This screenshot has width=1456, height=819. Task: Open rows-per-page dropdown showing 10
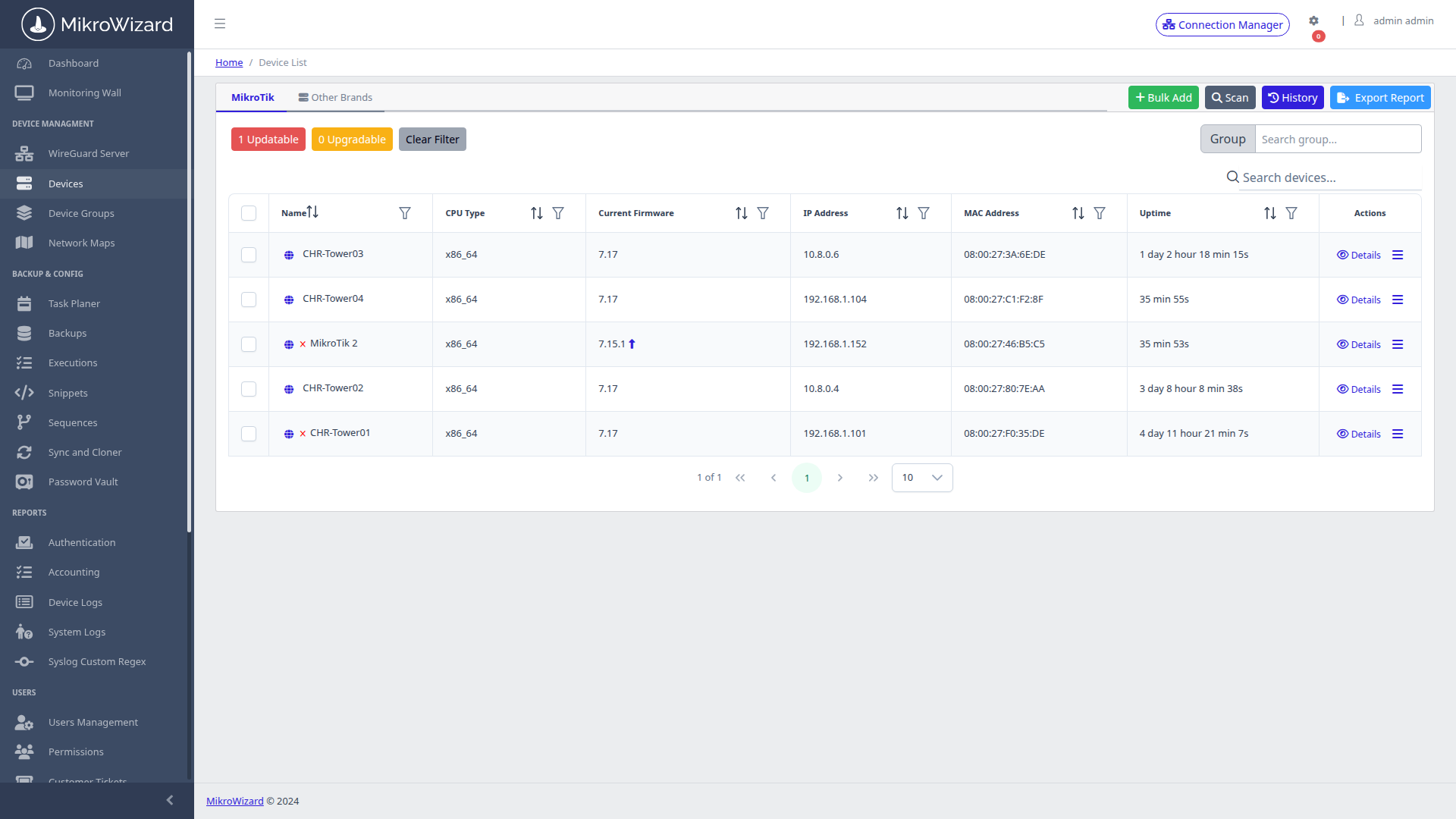922,478
